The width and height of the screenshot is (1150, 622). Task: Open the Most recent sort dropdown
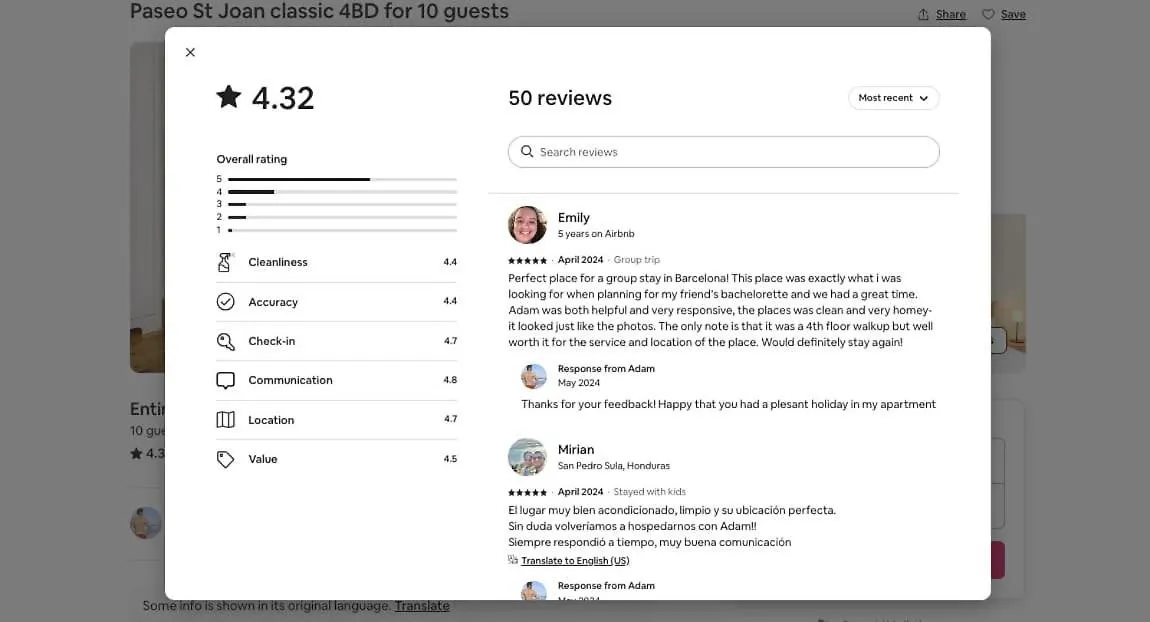(893, 98)
